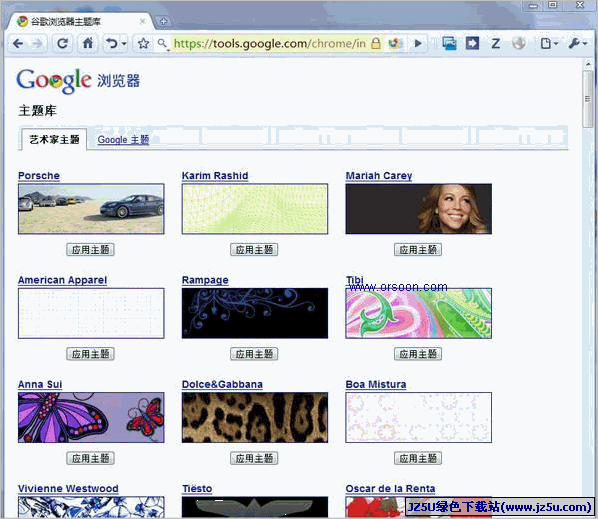Click the Z toolbar icon

point(495,43)
